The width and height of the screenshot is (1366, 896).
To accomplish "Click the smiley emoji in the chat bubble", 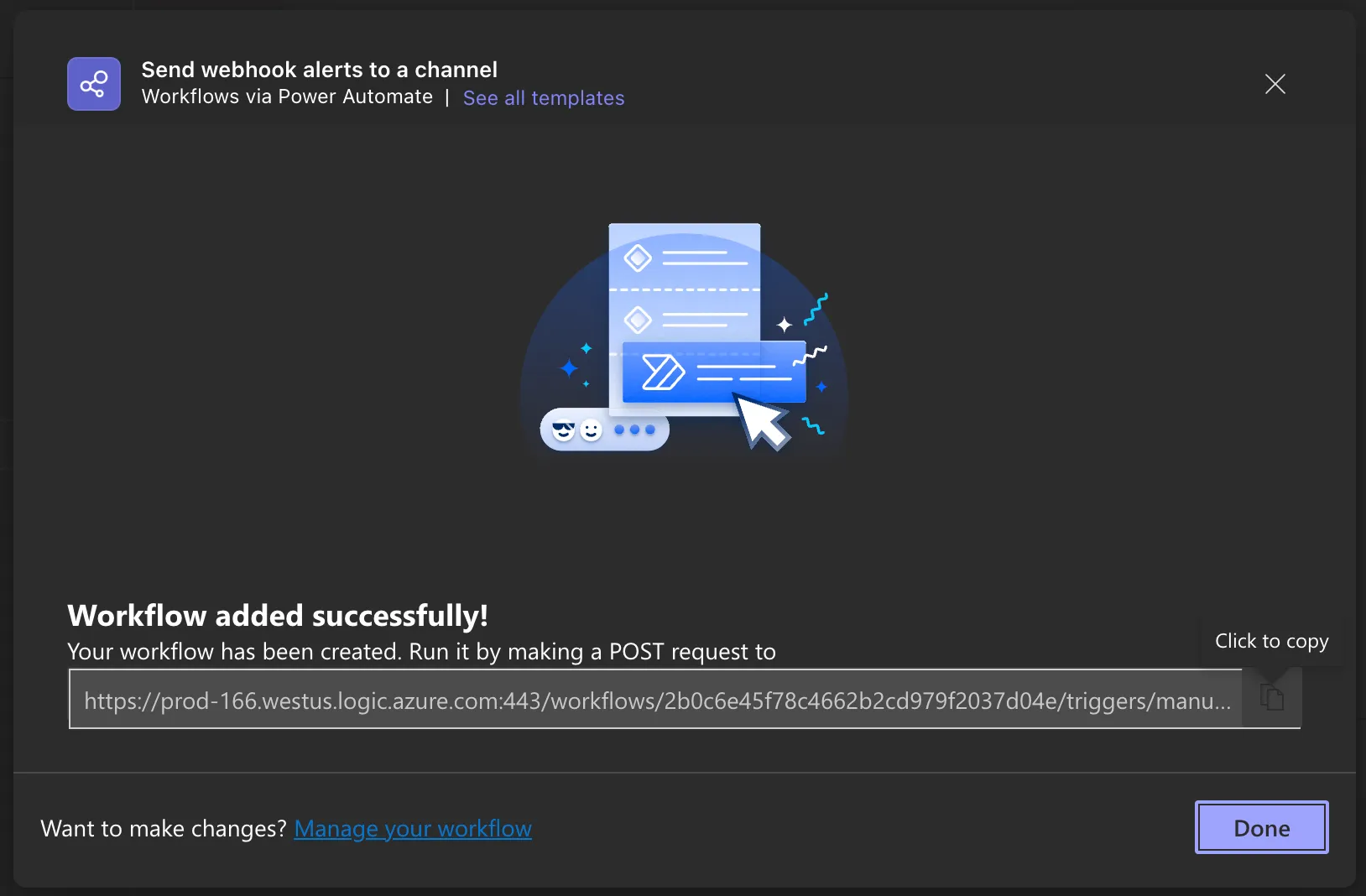I will click(x=592, y=430).
